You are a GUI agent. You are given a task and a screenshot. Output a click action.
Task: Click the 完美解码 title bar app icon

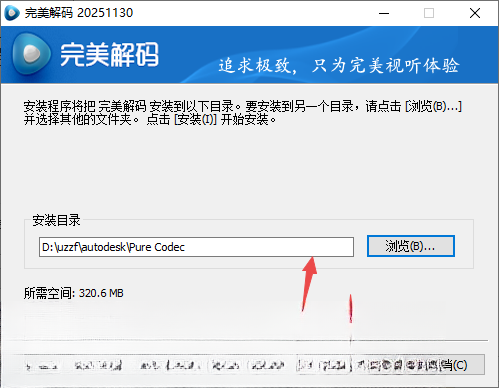12,13
